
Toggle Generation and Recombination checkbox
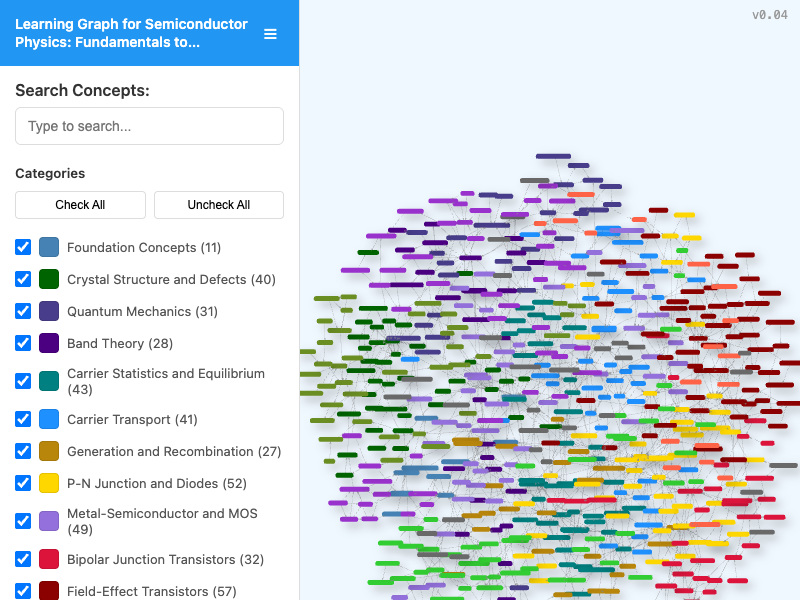click(23, 452)
